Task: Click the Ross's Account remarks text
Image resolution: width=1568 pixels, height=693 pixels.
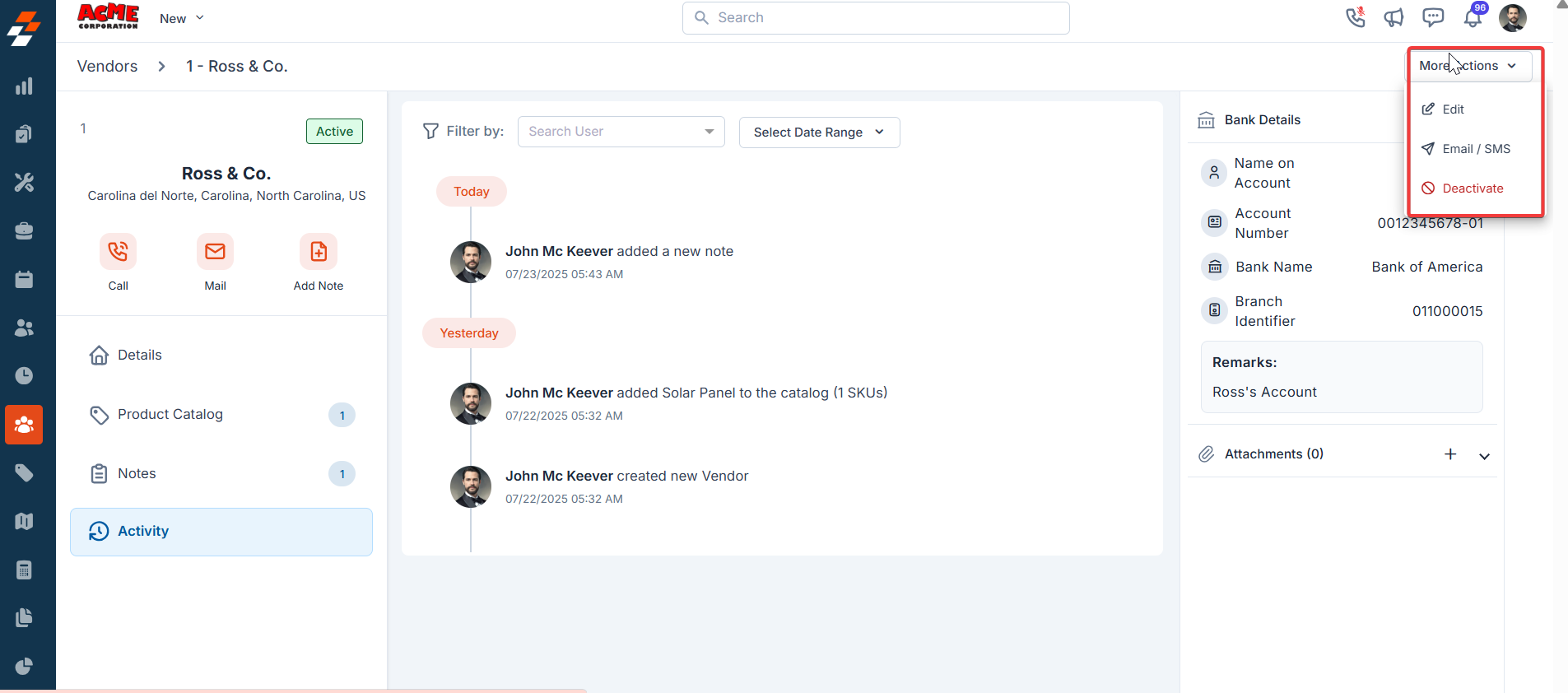Action: click(x=1264, y=392)
